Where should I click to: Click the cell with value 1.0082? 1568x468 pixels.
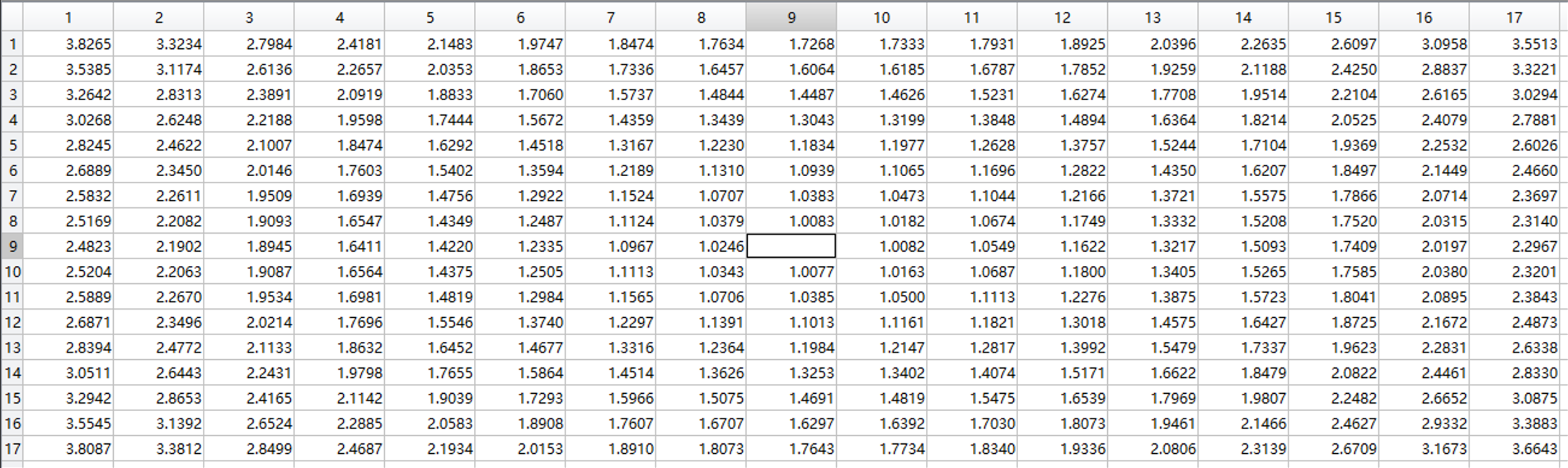[881, 246]
